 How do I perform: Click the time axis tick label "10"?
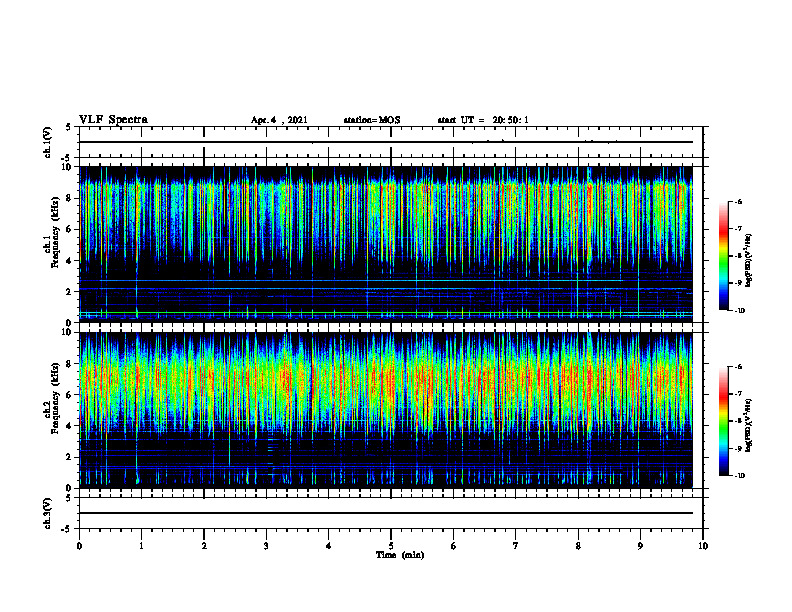[x=703, y=546]
